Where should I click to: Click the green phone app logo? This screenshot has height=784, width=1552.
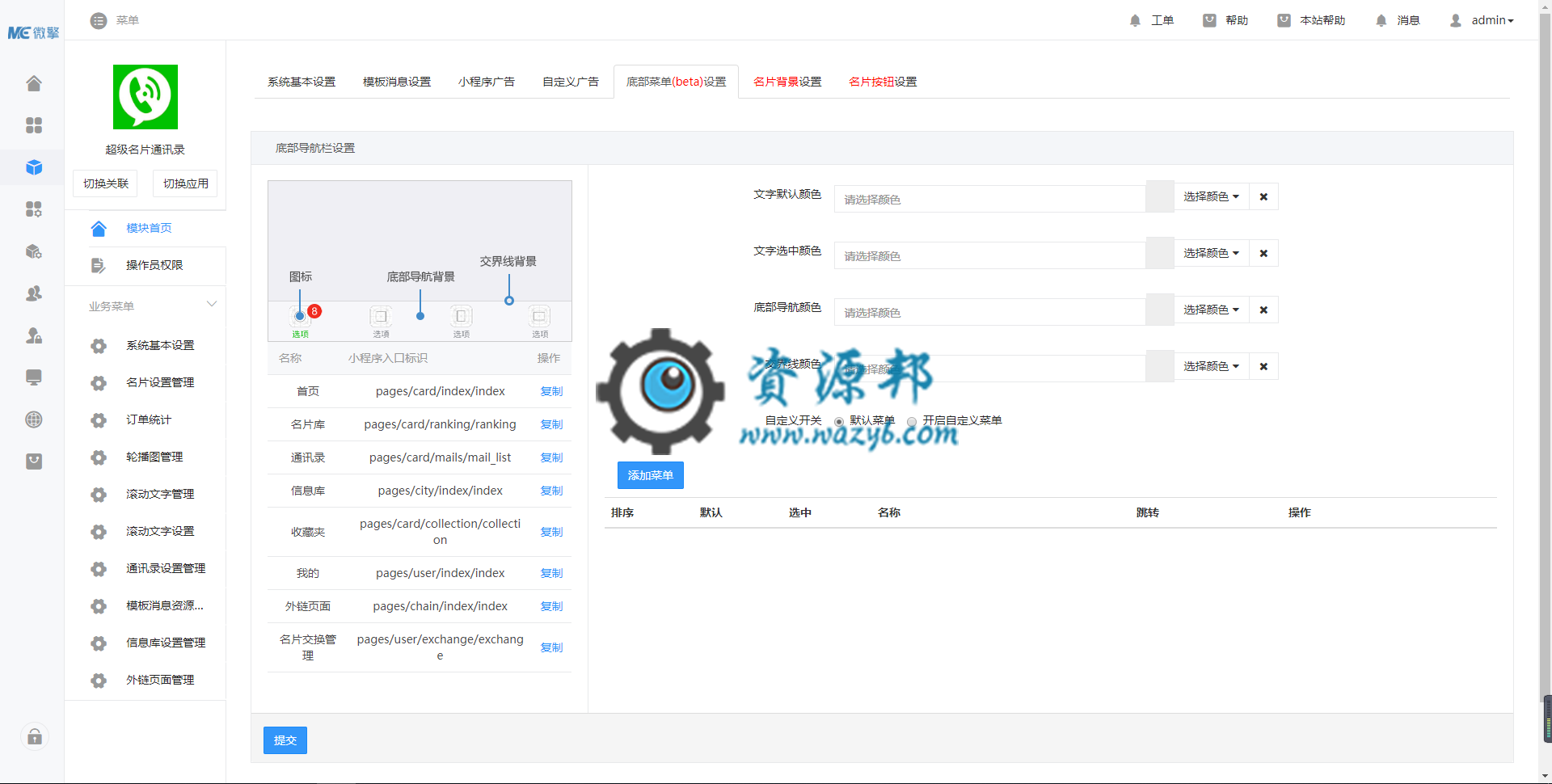tap(145, 97)
